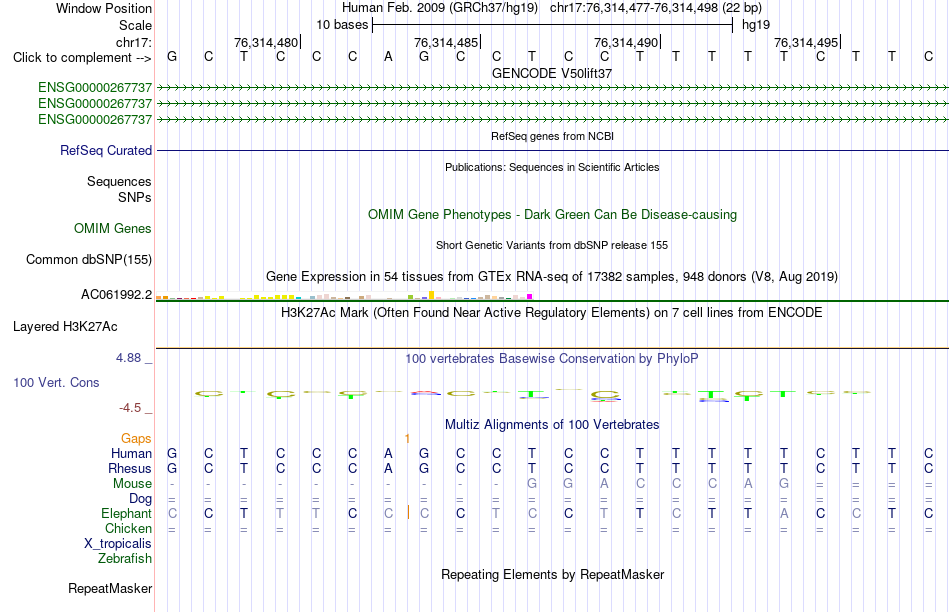Click the 'Common dbSNP(155)' track label

(89, 259)
